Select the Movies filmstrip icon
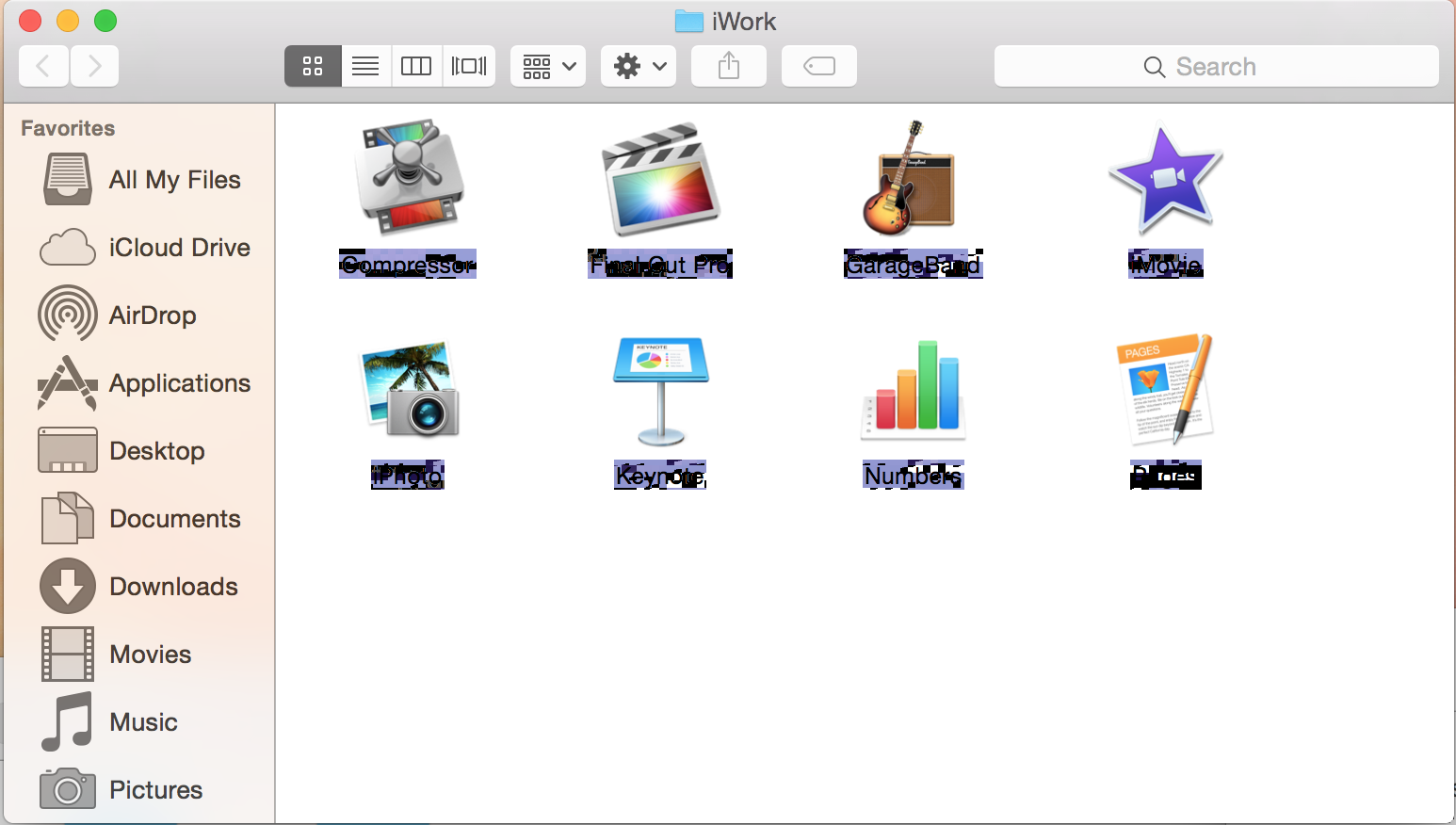Screen dimensions: 1456x825 pyautogui.click(x=68, y=654)
